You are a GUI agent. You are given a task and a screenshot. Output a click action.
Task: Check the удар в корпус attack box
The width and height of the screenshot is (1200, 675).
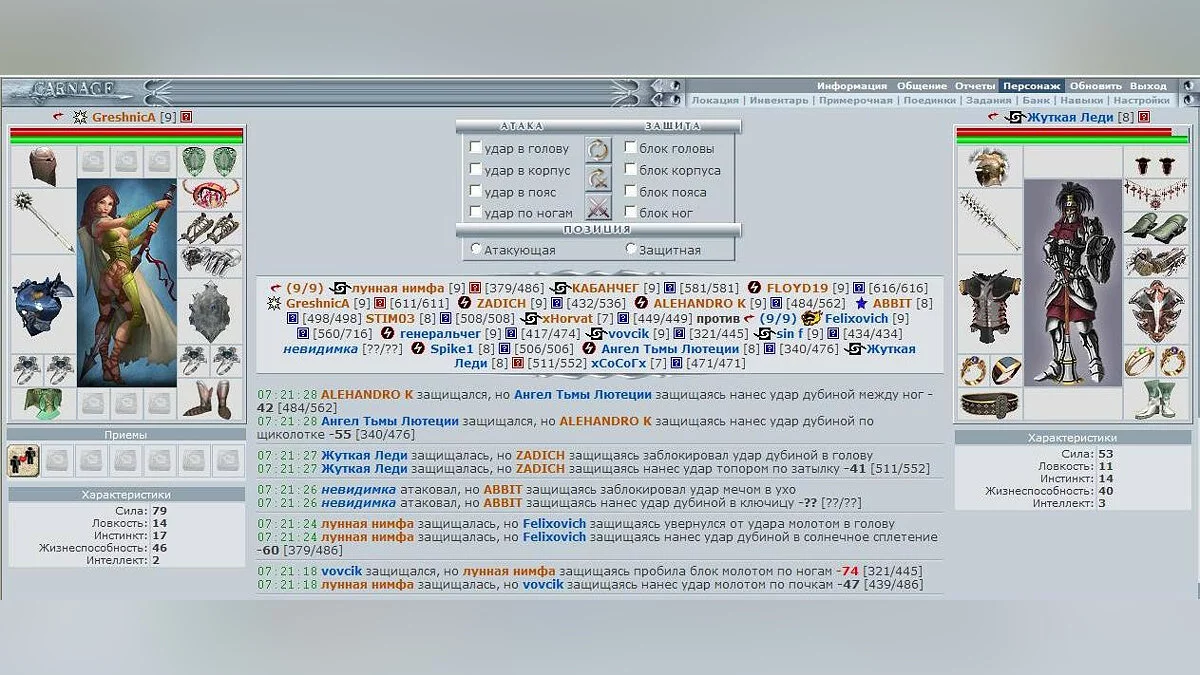tap(476, 170)
